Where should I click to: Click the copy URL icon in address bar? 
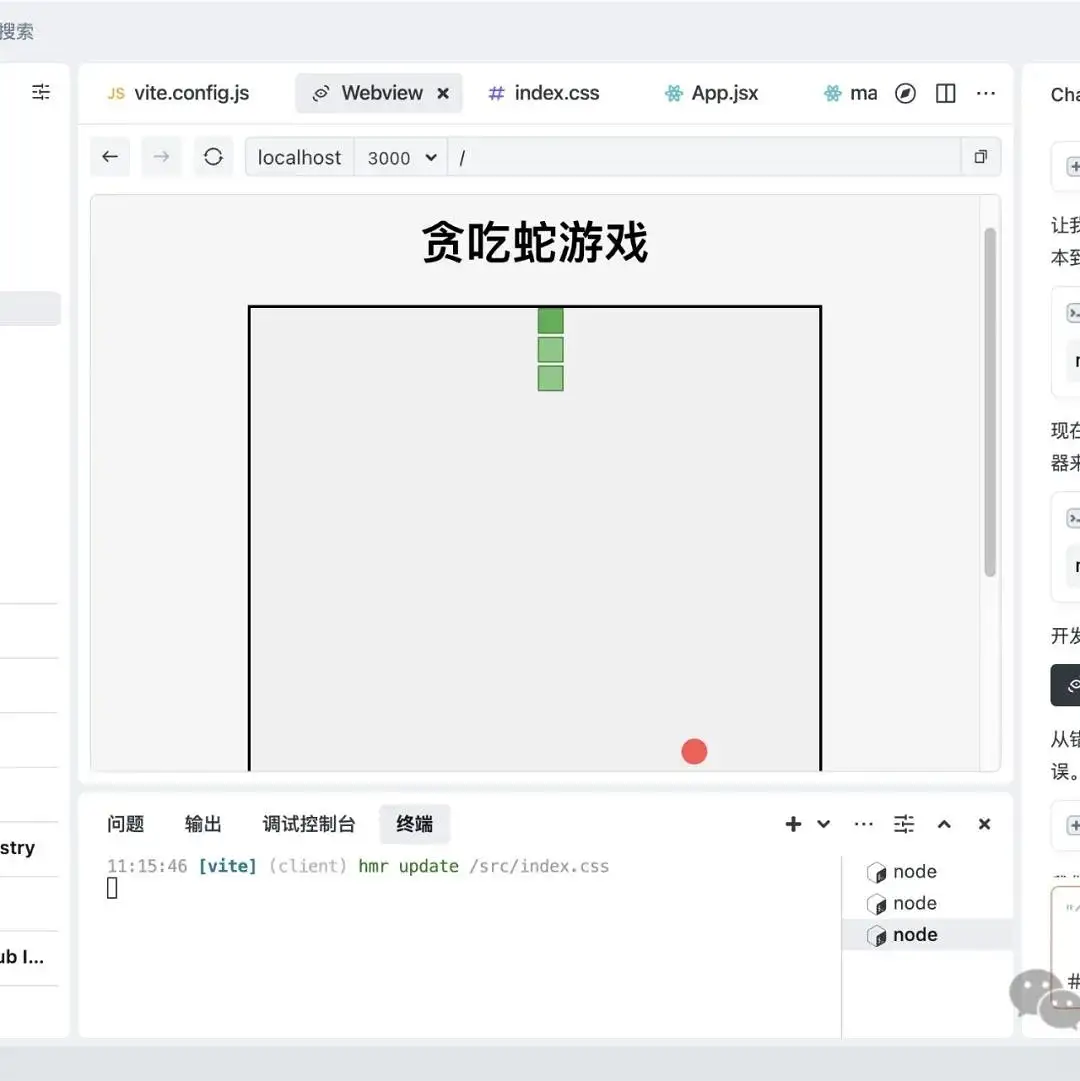coord(980,157)
